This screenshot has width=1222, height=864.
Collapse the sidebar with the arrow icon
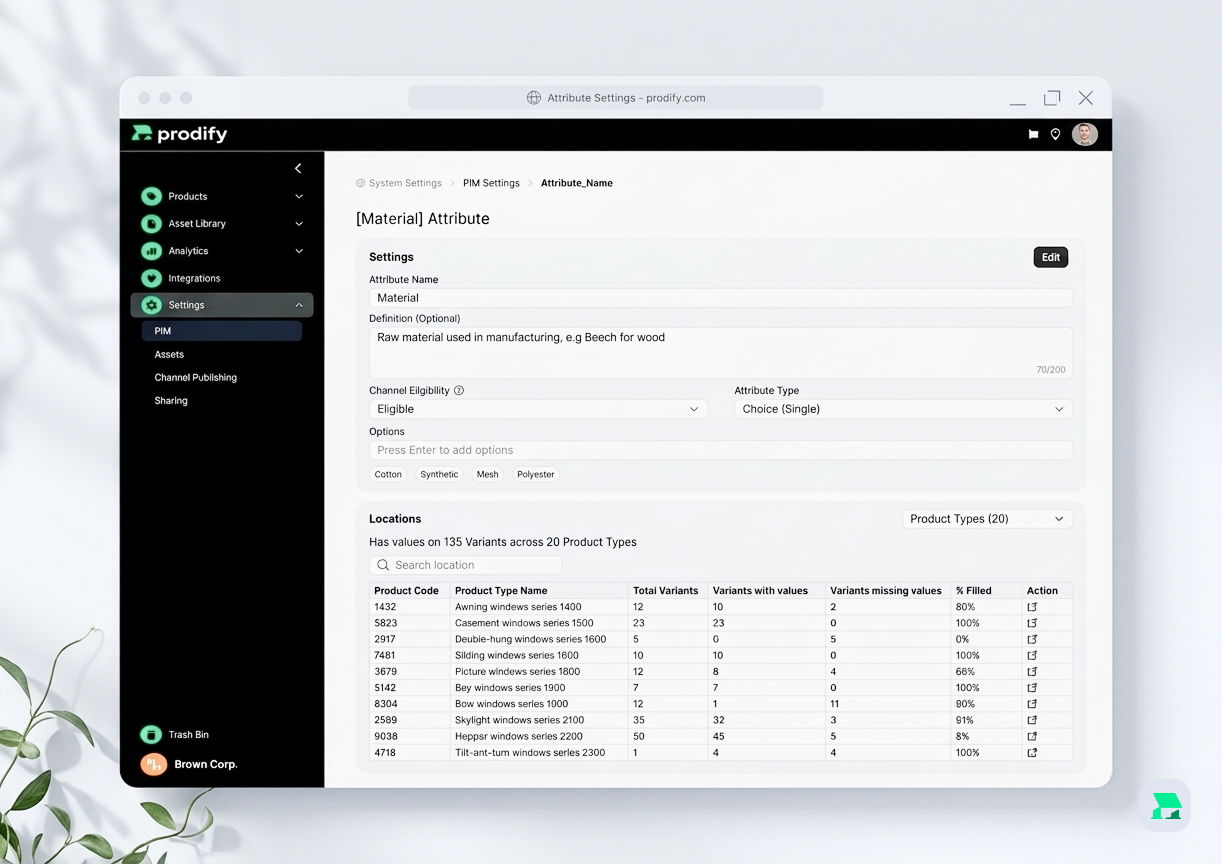click(x=298, y=168)
